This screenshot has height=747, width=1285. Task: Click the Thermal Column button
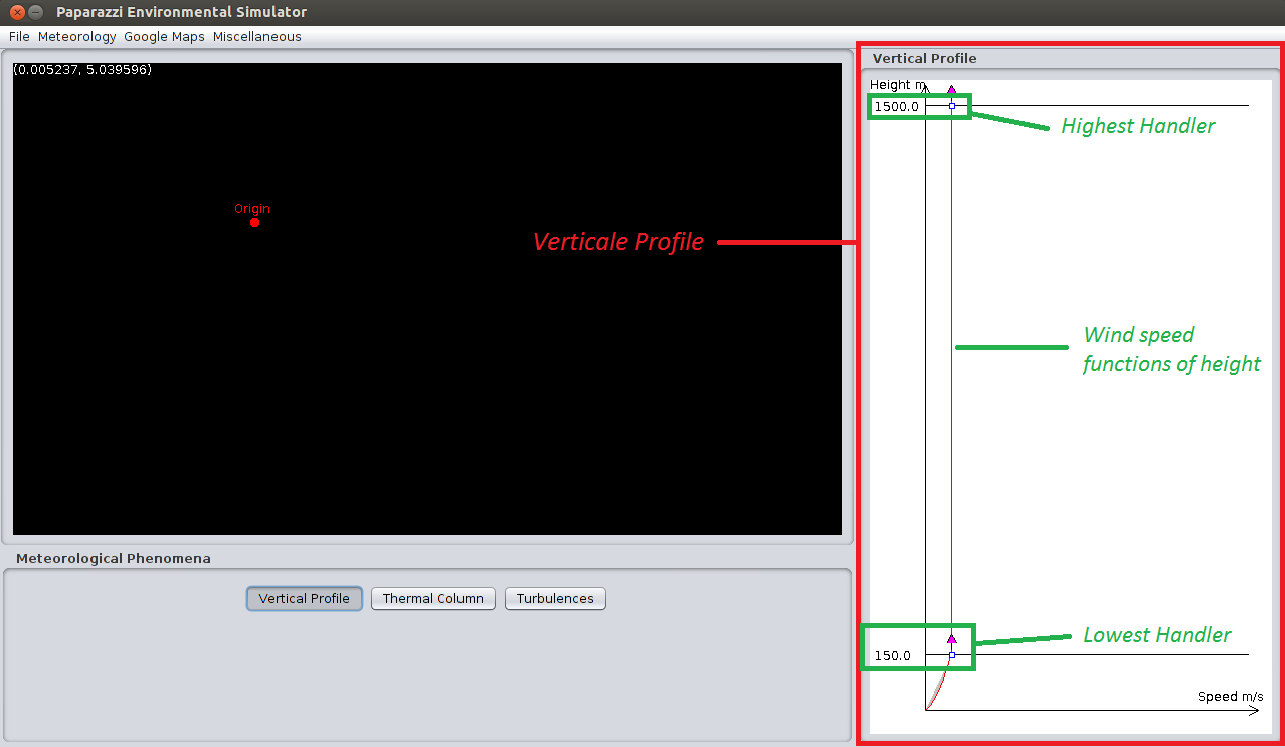(433, 599)
